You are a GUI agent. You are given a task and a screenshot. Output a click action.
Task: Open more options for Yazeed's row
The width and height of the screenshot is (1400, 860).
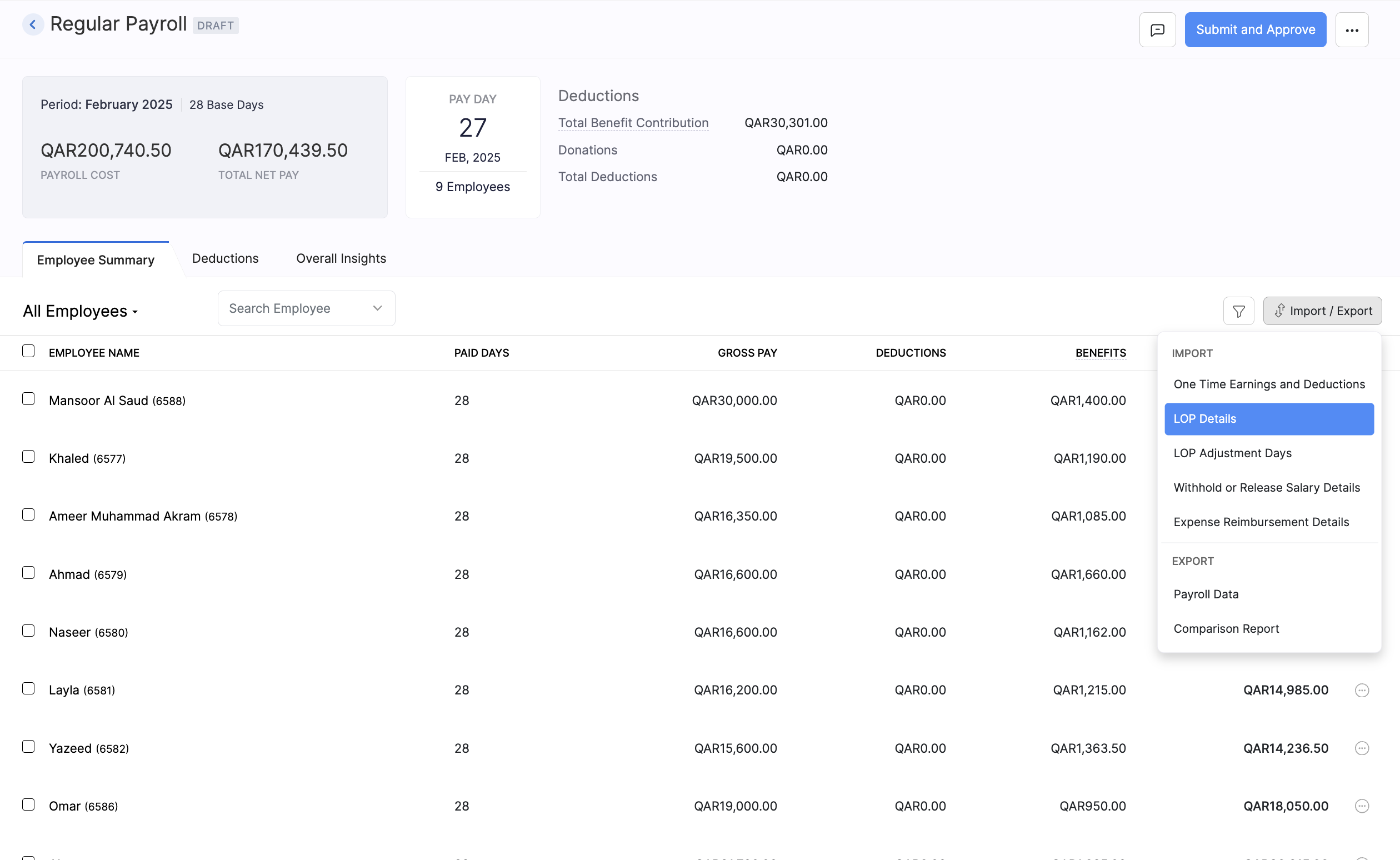[x=1361, y=748]
